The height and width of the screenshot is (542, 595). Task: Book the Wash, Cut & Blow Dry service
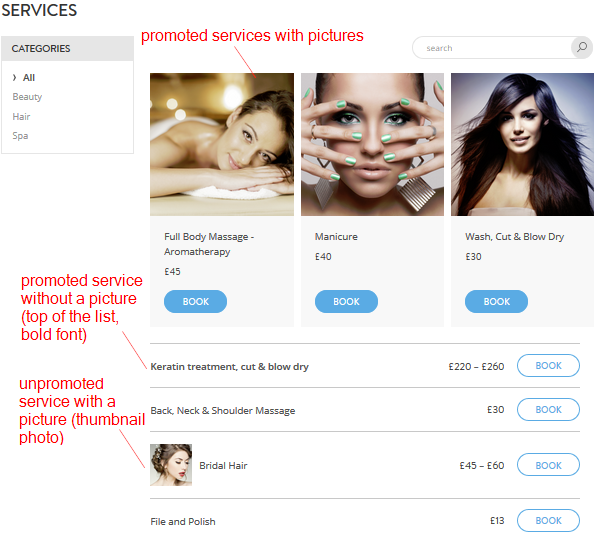496,301
